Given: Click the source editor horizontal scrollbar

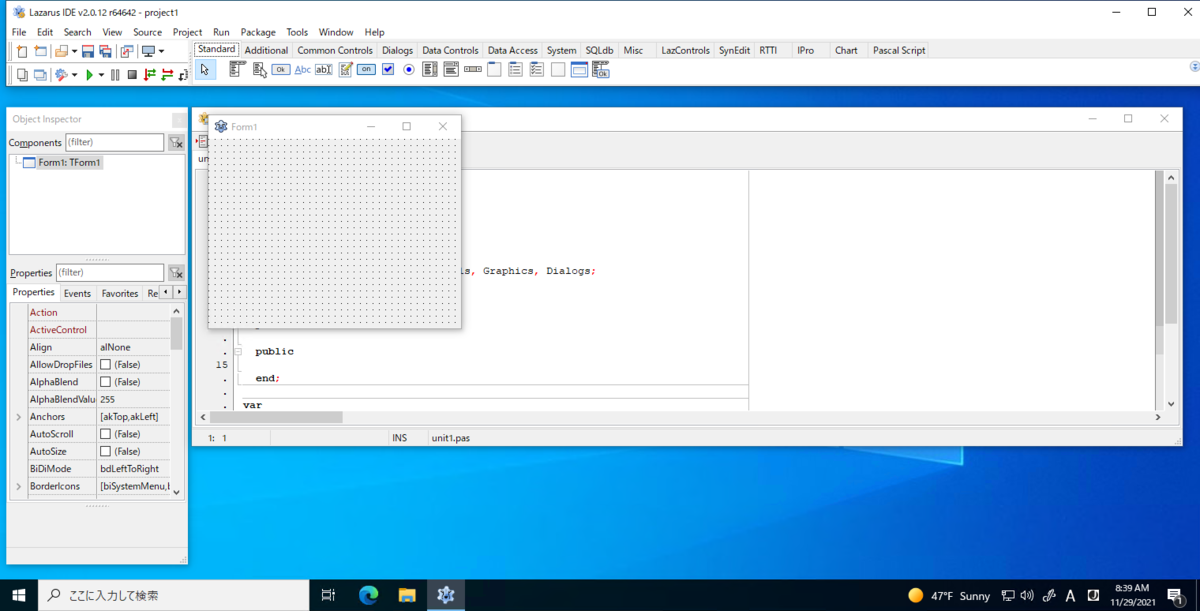Looking at the screenshot, I should (681, 417).
